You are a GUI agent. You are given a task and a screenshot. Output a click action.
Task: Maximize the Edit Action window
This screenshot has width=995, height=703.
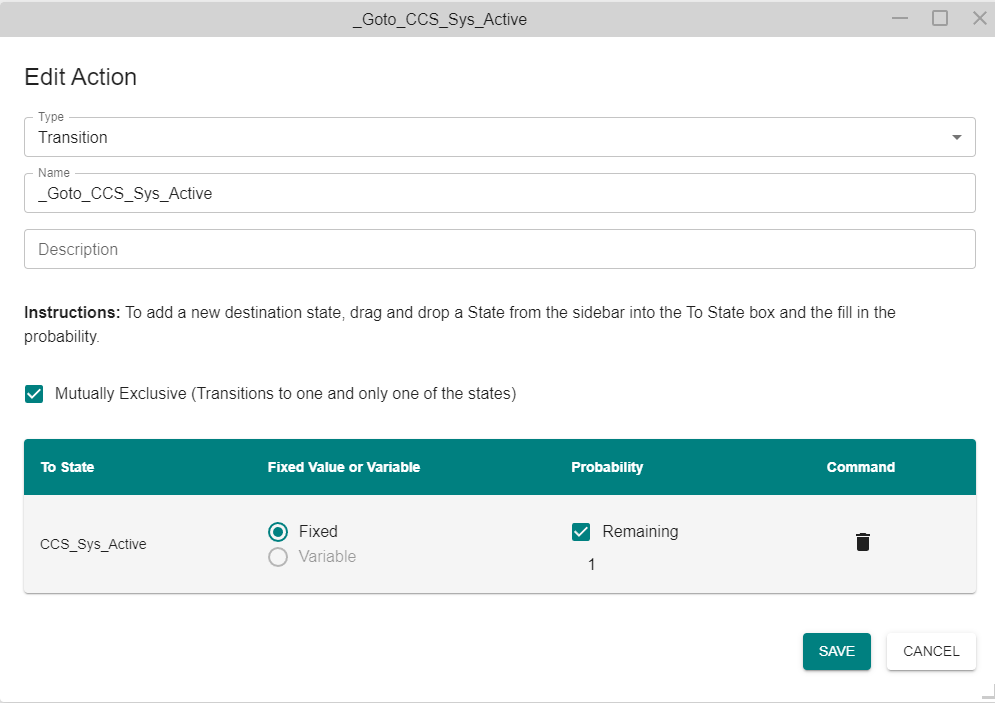(940, 18)
